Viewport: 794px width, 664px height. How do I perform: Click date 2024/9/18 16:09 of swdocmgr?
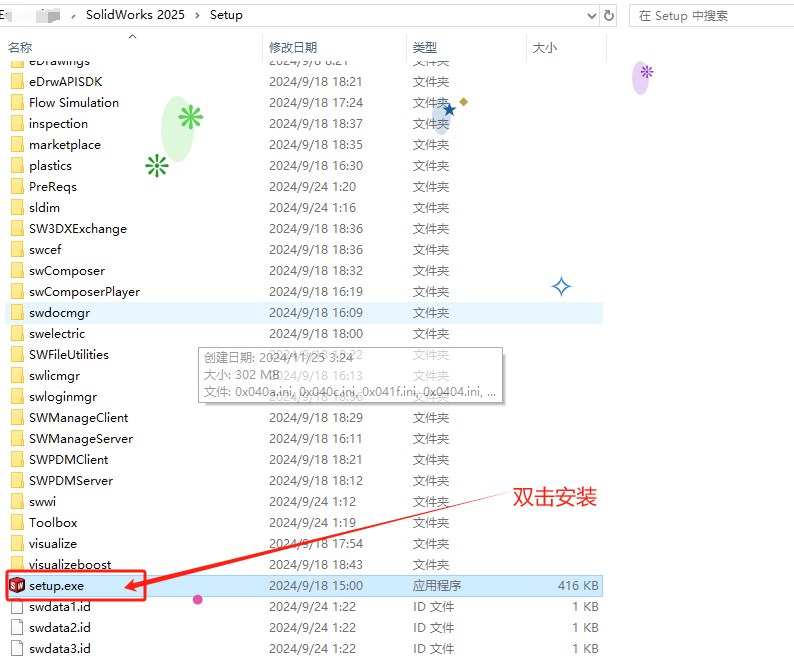pos(316,313)
